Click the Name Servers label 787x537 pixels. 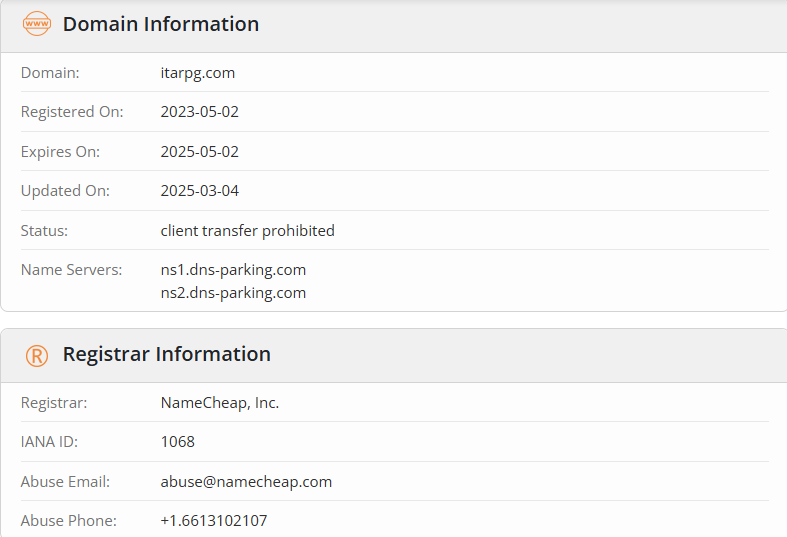[x=71, y=270]
